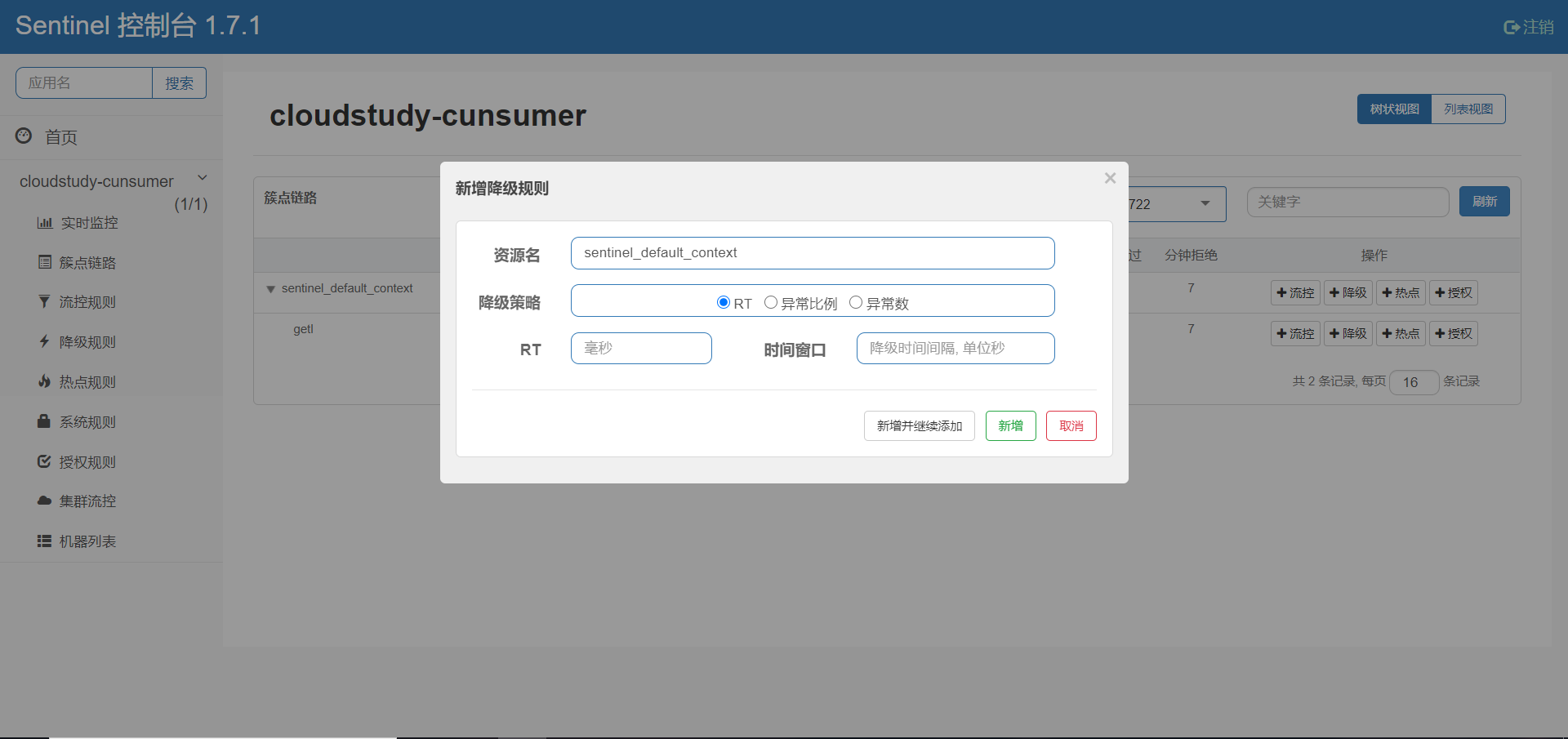Click the 热点规则 fire icon
1568x739 pixels.
(44, 381)
